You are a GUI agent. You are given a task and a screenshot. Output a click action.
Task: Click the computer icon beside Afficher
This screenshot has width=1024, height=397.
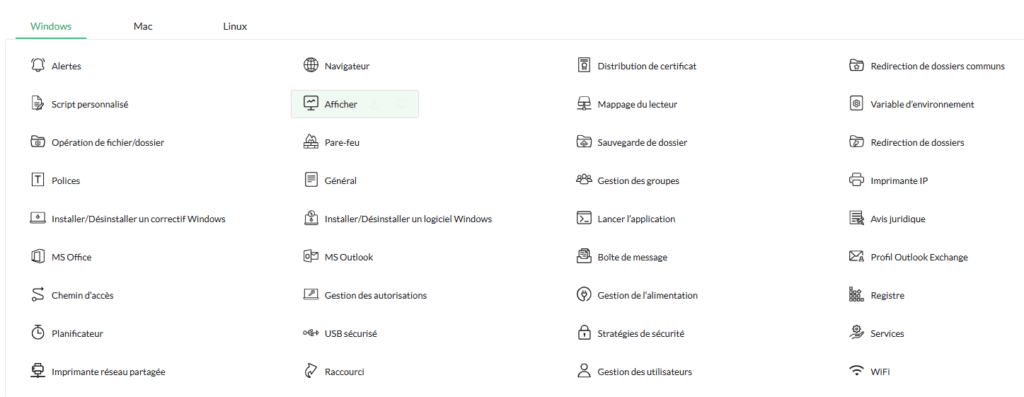pos(401,104)
